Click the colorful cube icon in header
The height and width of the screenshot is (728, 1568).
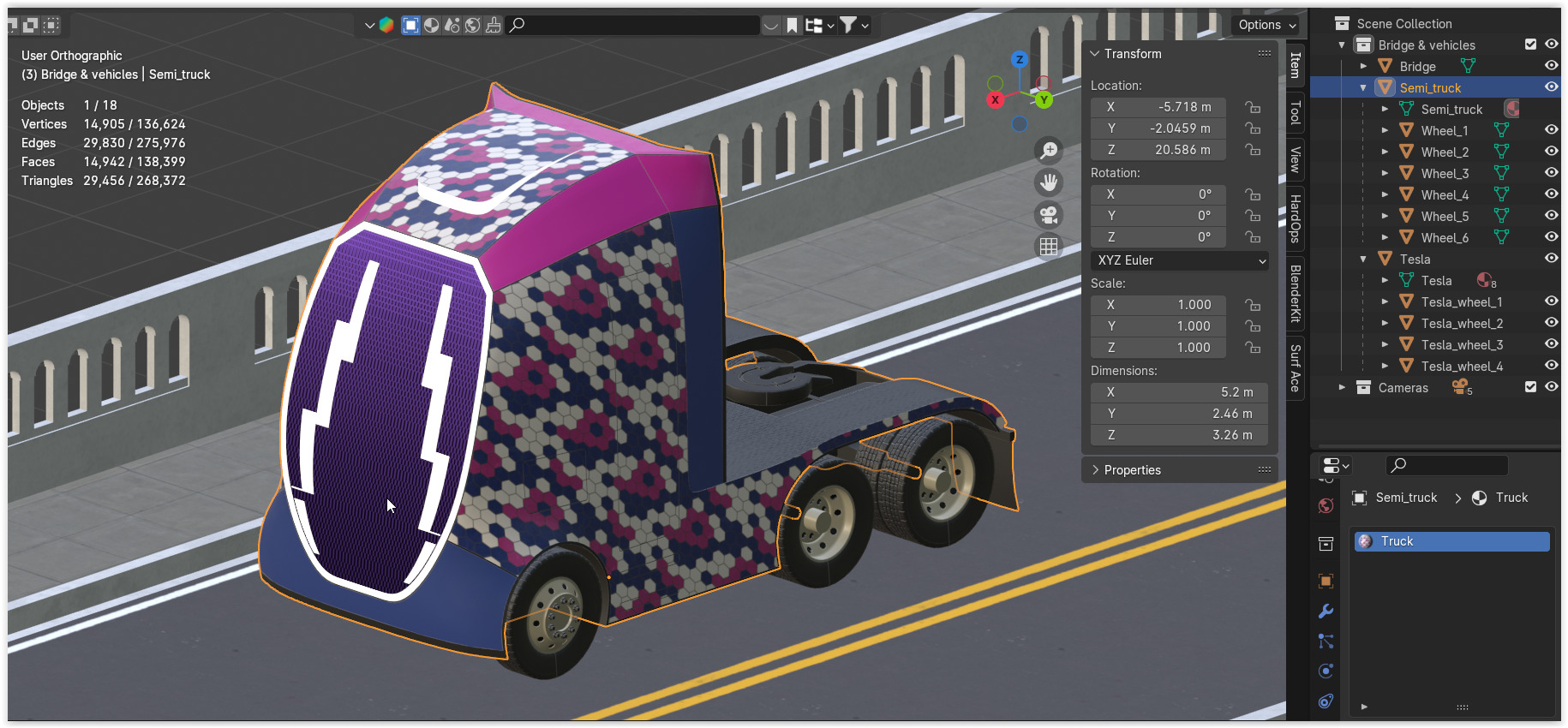386,25
